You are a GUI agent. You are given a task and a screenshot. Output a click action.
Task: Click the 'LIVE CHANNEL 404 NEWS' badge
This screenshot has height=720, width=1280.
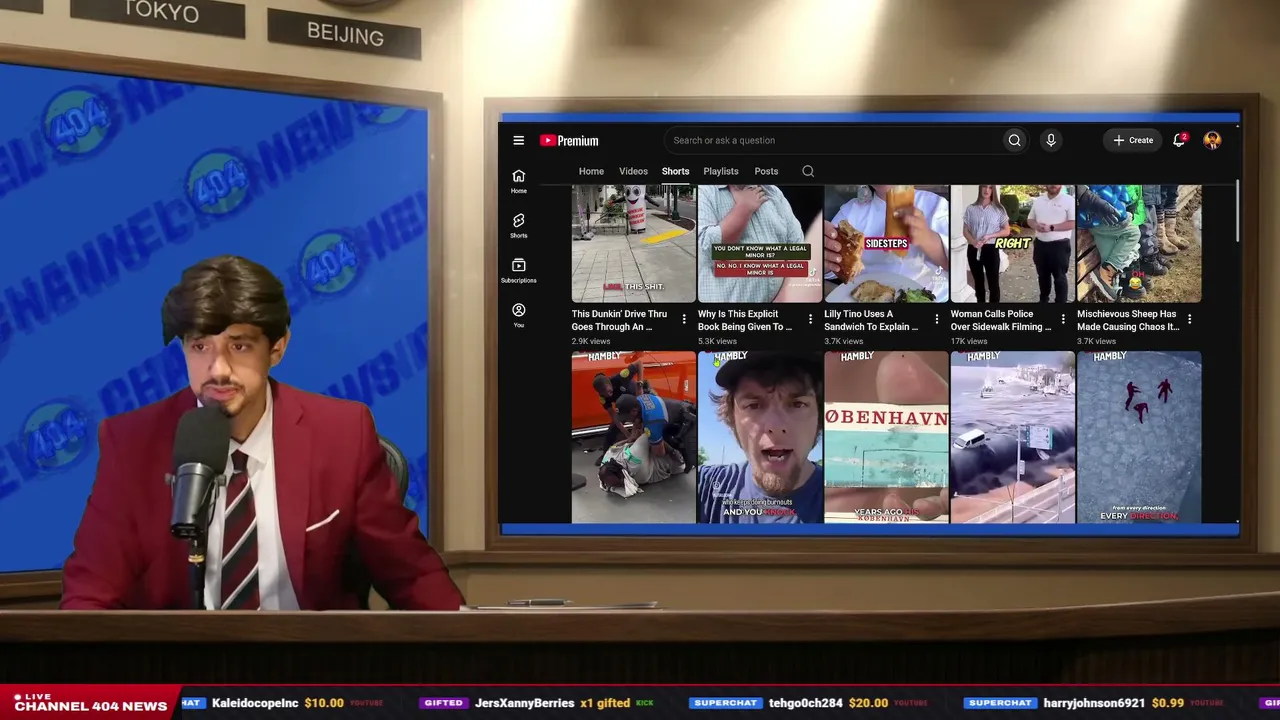click(x=90, y=703)
